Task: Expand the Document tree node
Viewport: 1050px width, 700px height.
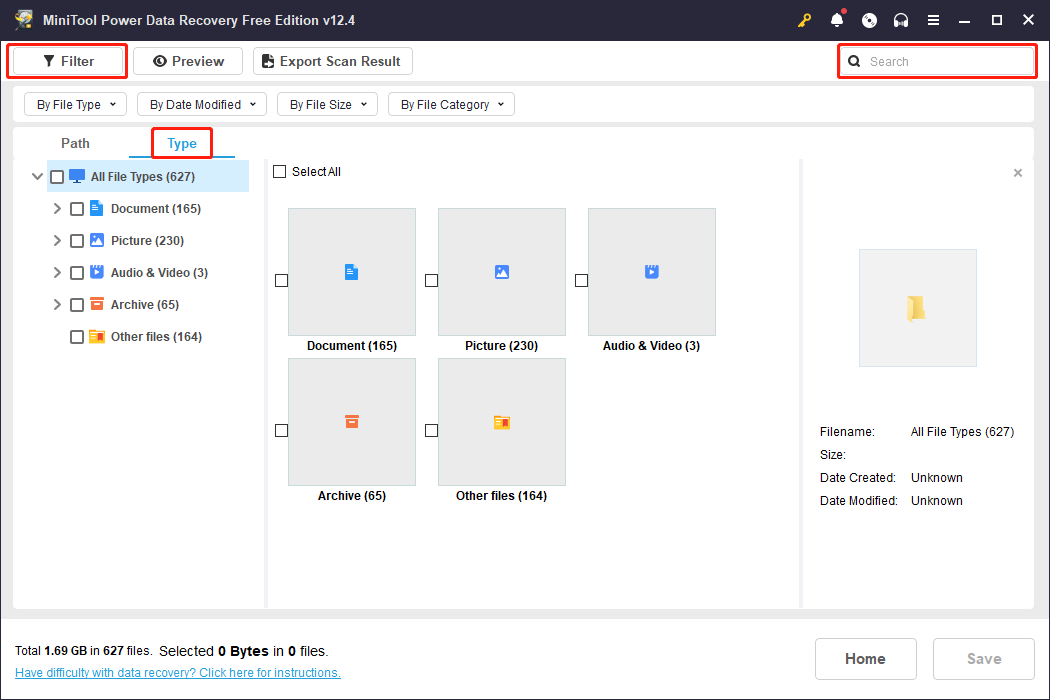Action: pos(57,208)
